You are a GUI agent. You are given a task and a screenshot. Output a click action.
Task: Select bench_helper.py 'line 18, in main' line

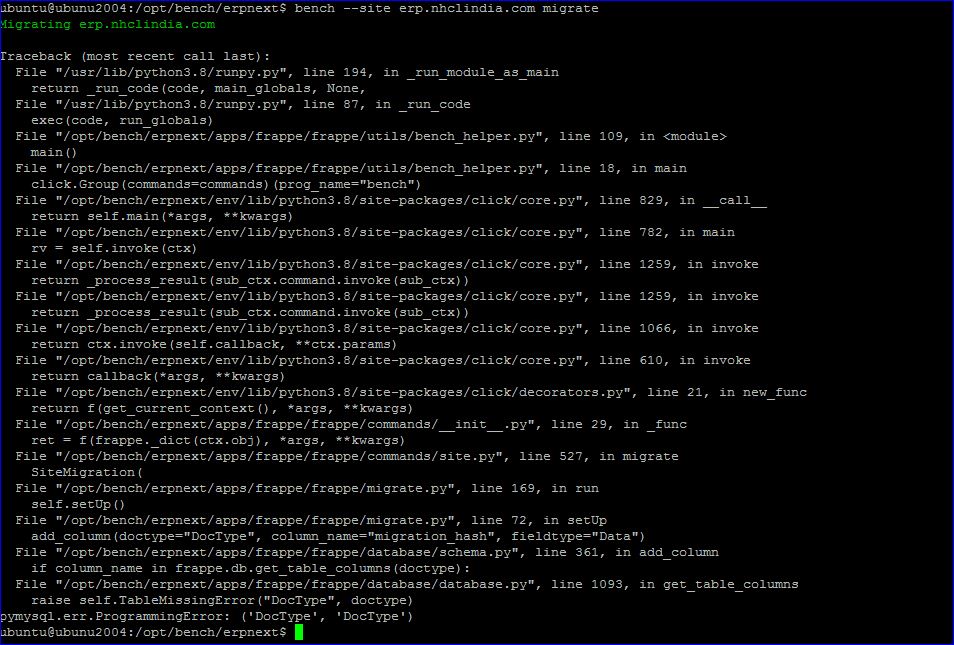click(x=351, y=168)
